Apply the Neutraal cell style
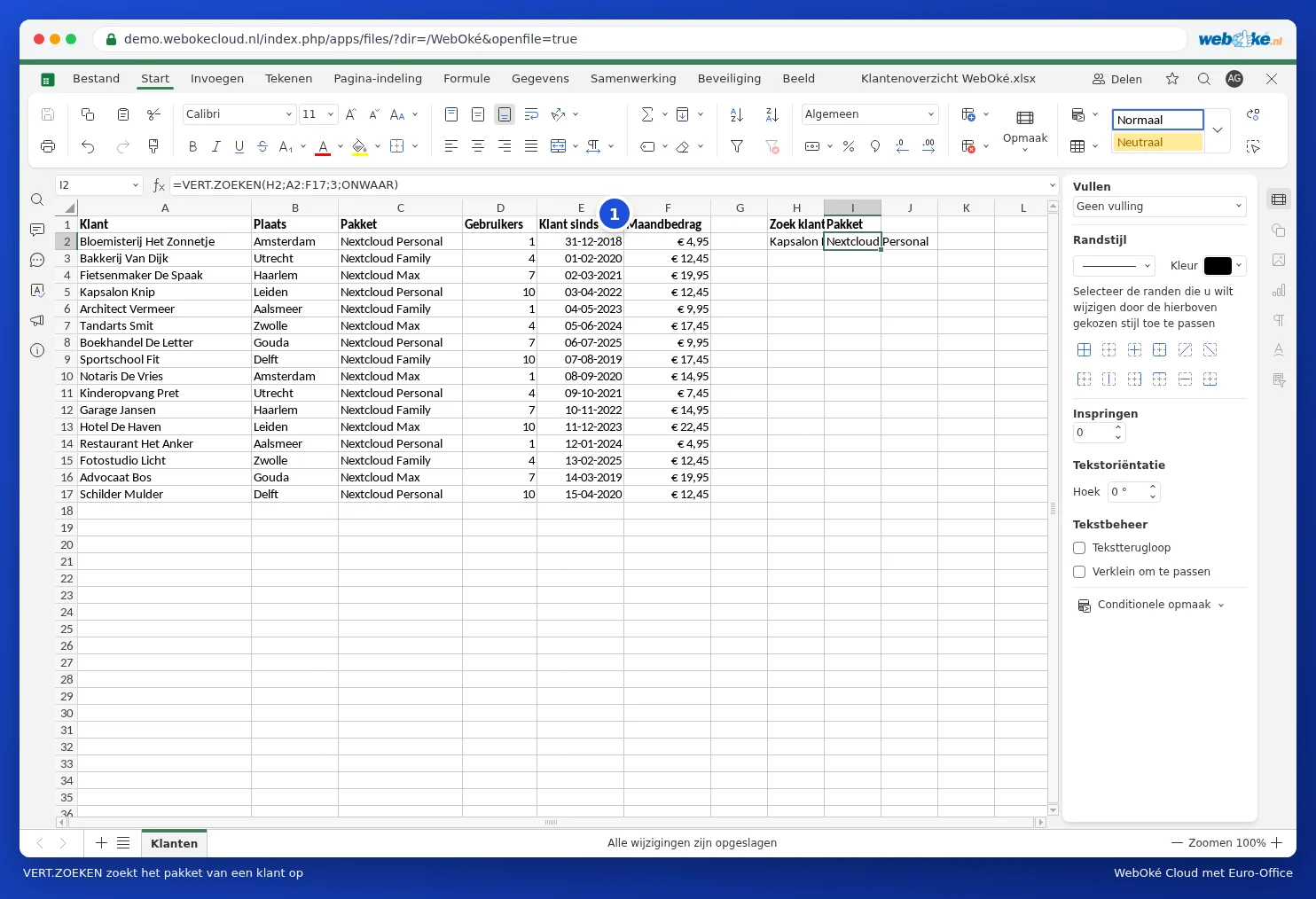This screenshot has width=1316, height=899. tap(1158, 143)
